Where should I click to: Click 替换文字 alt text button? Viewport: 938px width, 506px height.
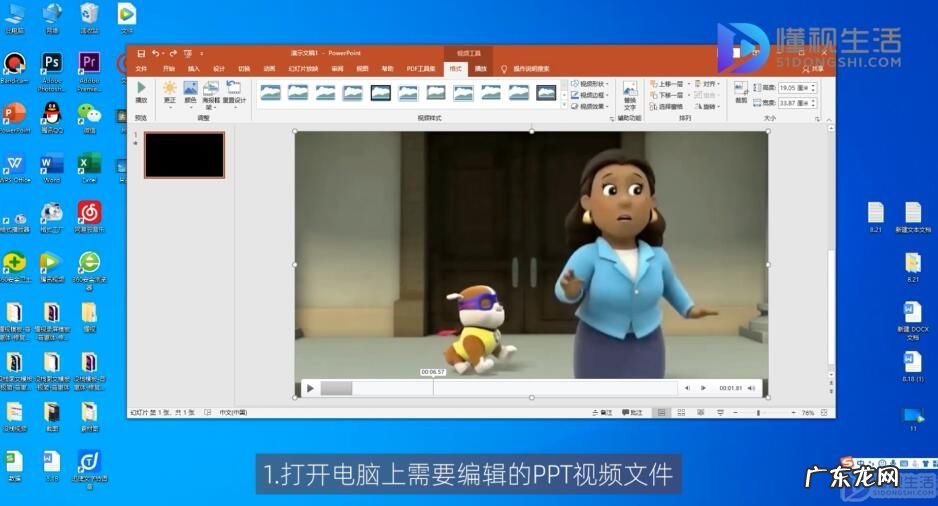(630, 96)
